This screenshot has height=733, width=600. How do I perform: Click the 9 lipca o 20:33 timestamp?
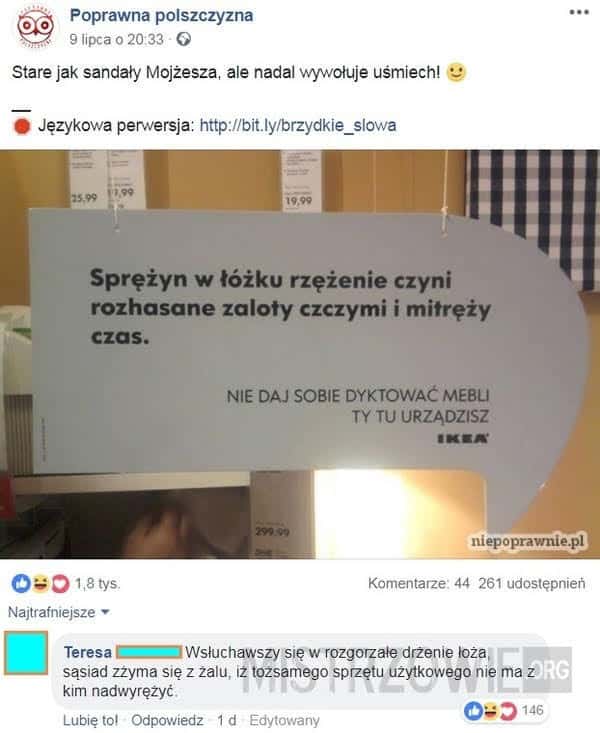tap(116, 39)
